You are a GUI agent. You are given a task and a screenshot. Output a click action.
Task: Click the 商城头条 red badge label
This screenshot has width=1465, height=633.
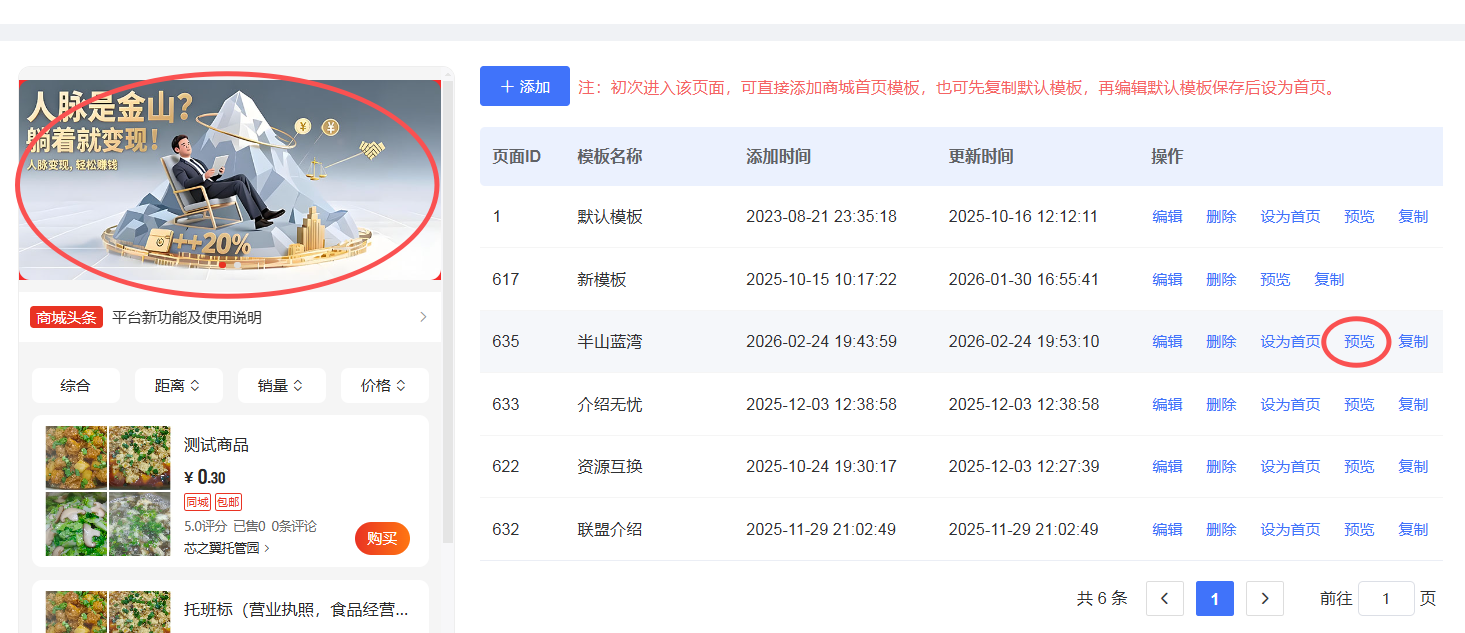click(67, 317)
